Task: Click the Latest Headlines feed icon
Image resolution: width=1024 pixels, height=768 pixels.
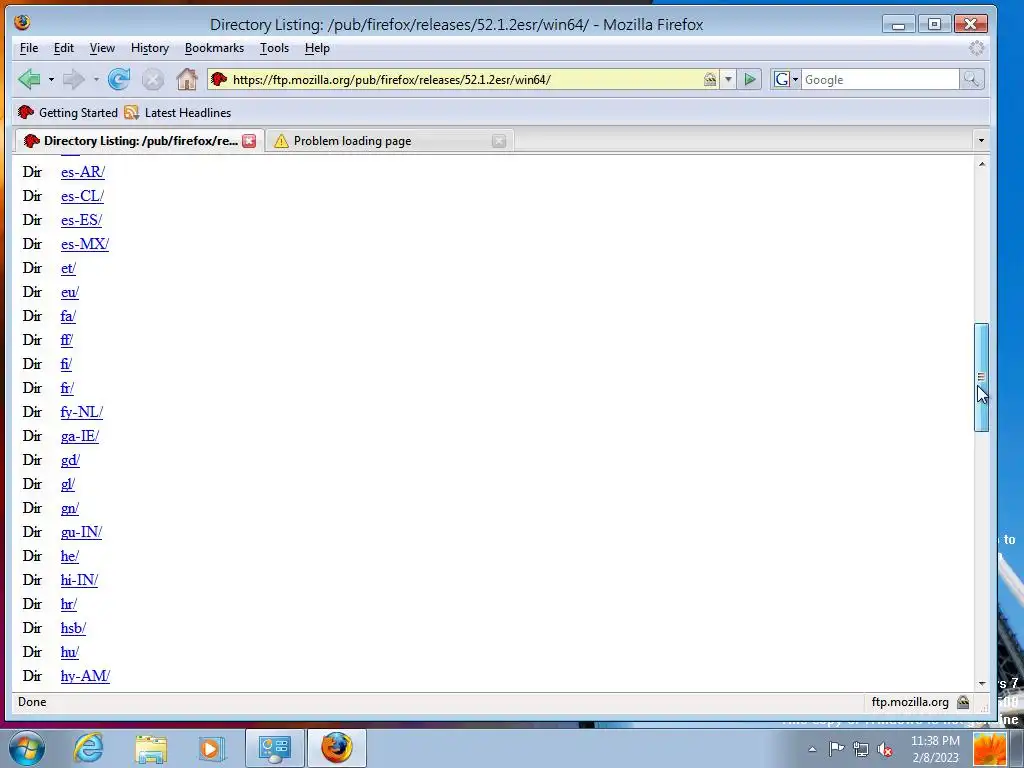Action: [131, 112]
